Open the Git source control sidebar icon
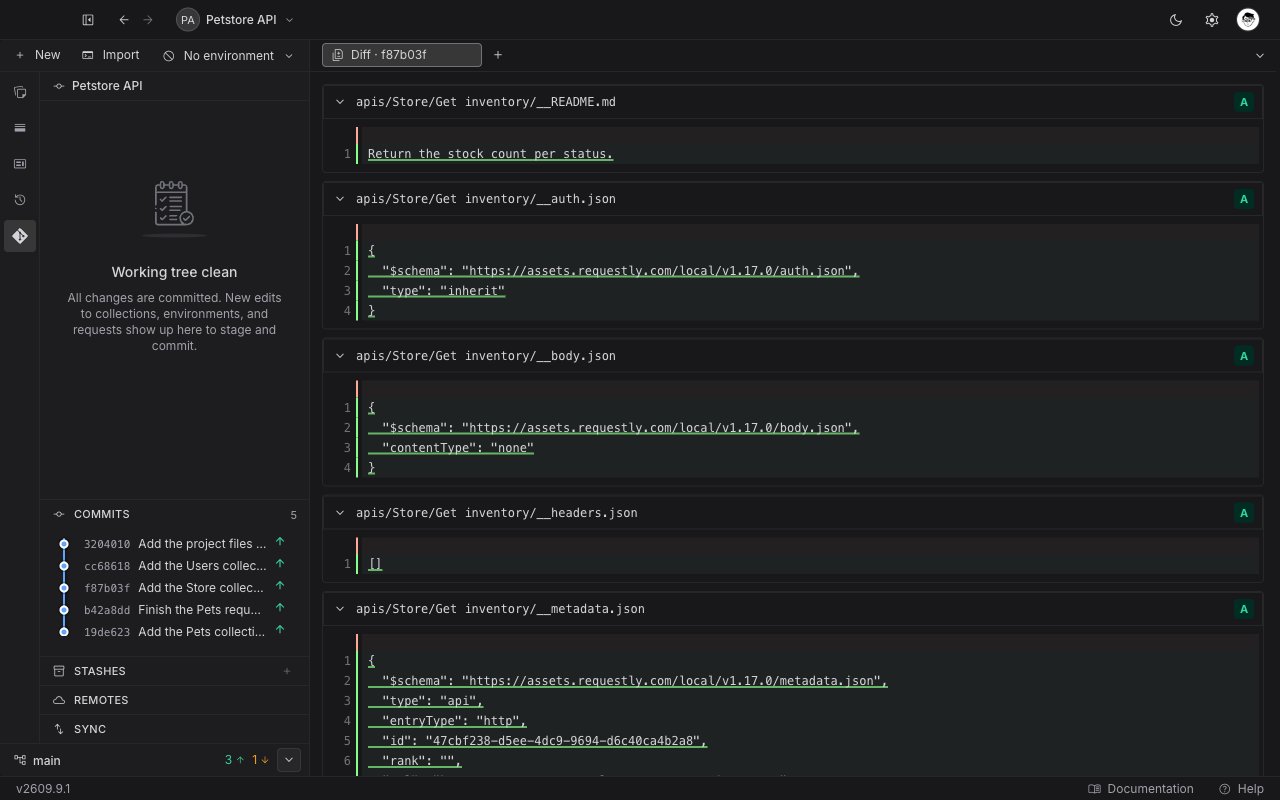1280x800 pixels. point(20,236)
